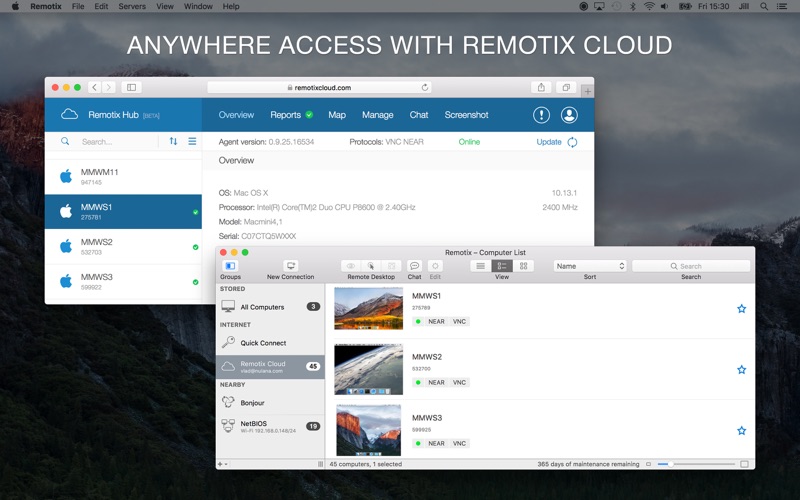Click the Groups sidebar toggle icon
The image size is (800, 500).
(230, 266)
